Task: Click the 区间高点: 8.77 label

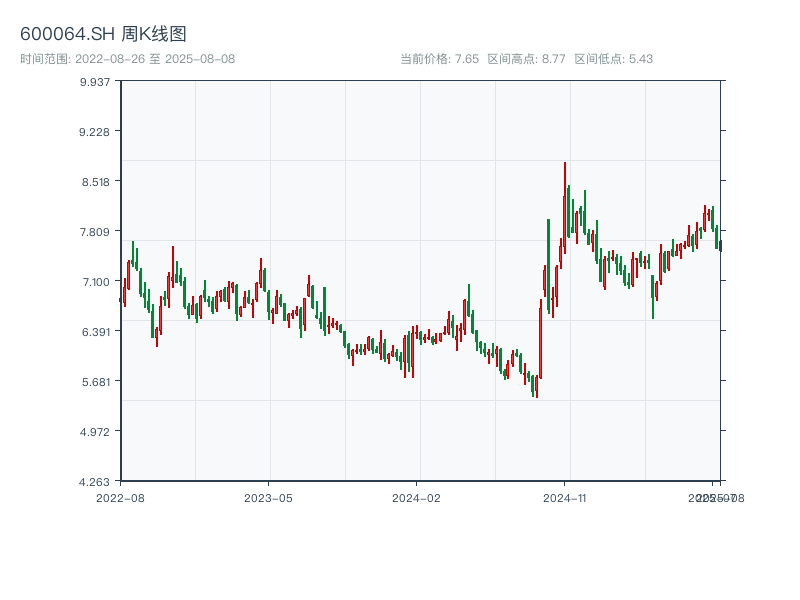Action: [x=527, y=59]
